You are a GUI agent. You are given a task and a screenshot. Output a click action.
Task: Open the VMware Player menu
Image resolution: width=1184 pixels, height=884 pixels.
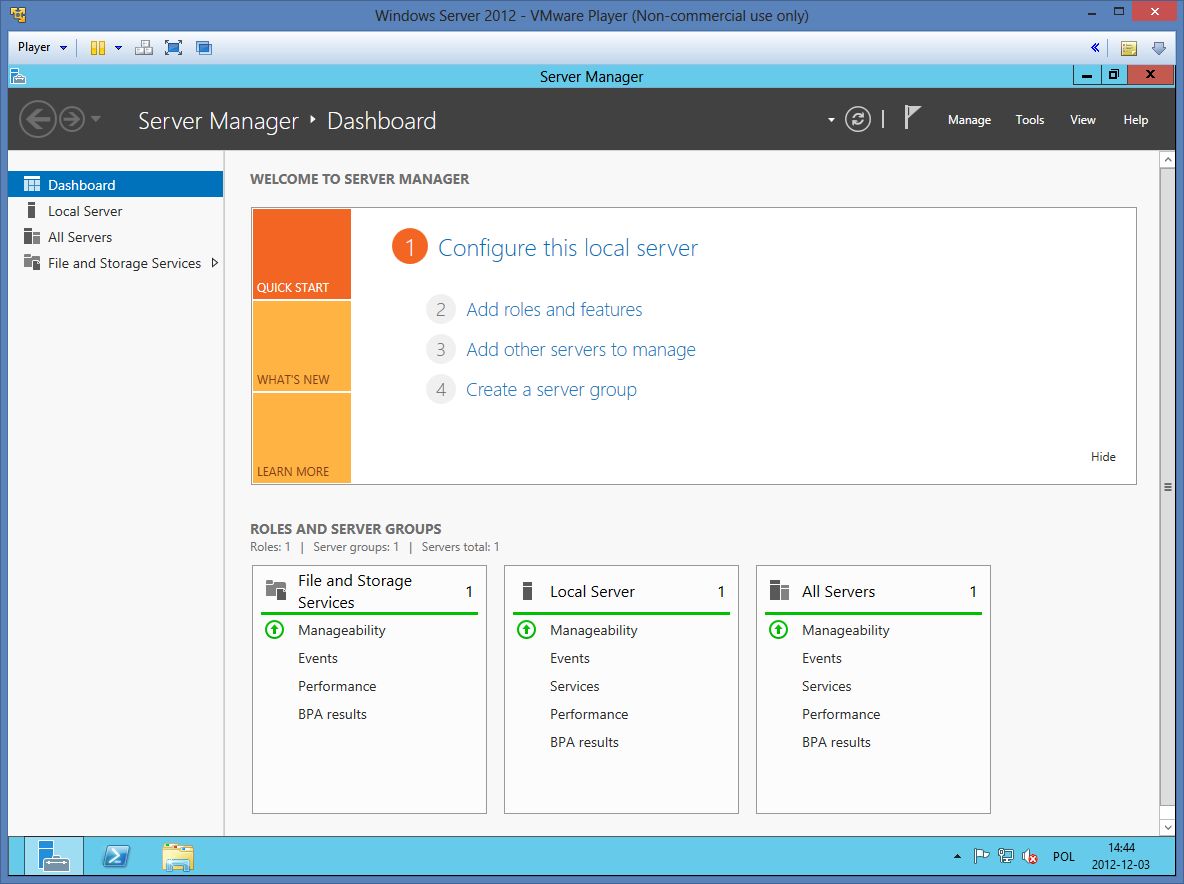coord(42,47)
